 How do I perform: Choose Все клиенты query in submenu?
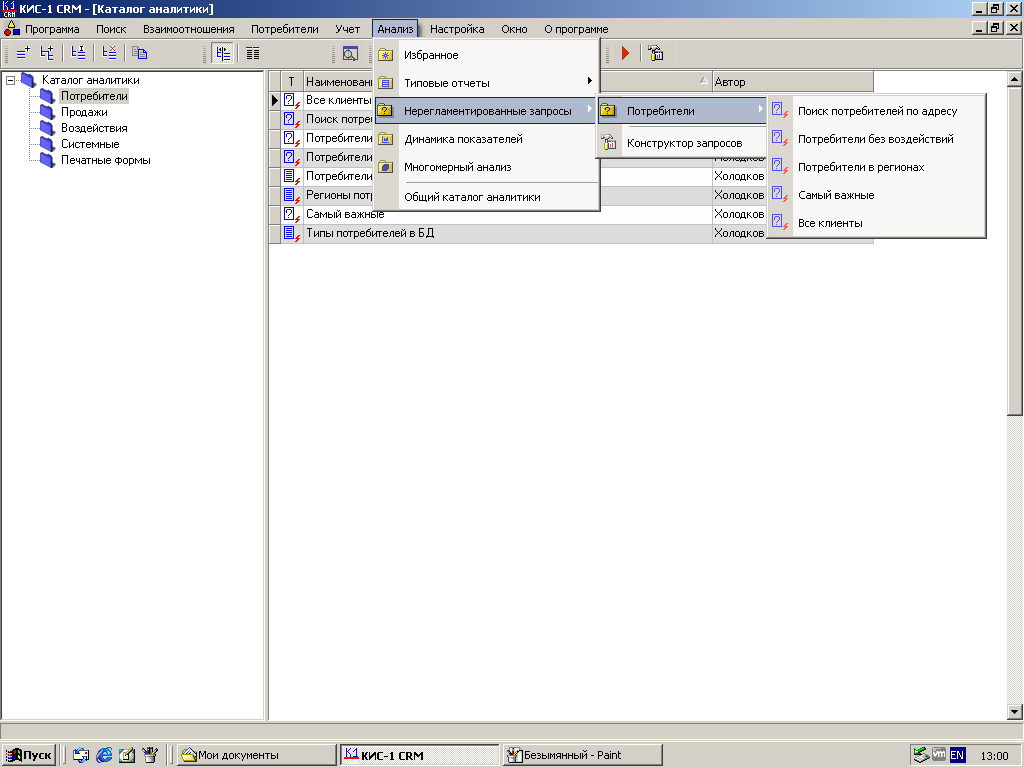tap(876, 223)
